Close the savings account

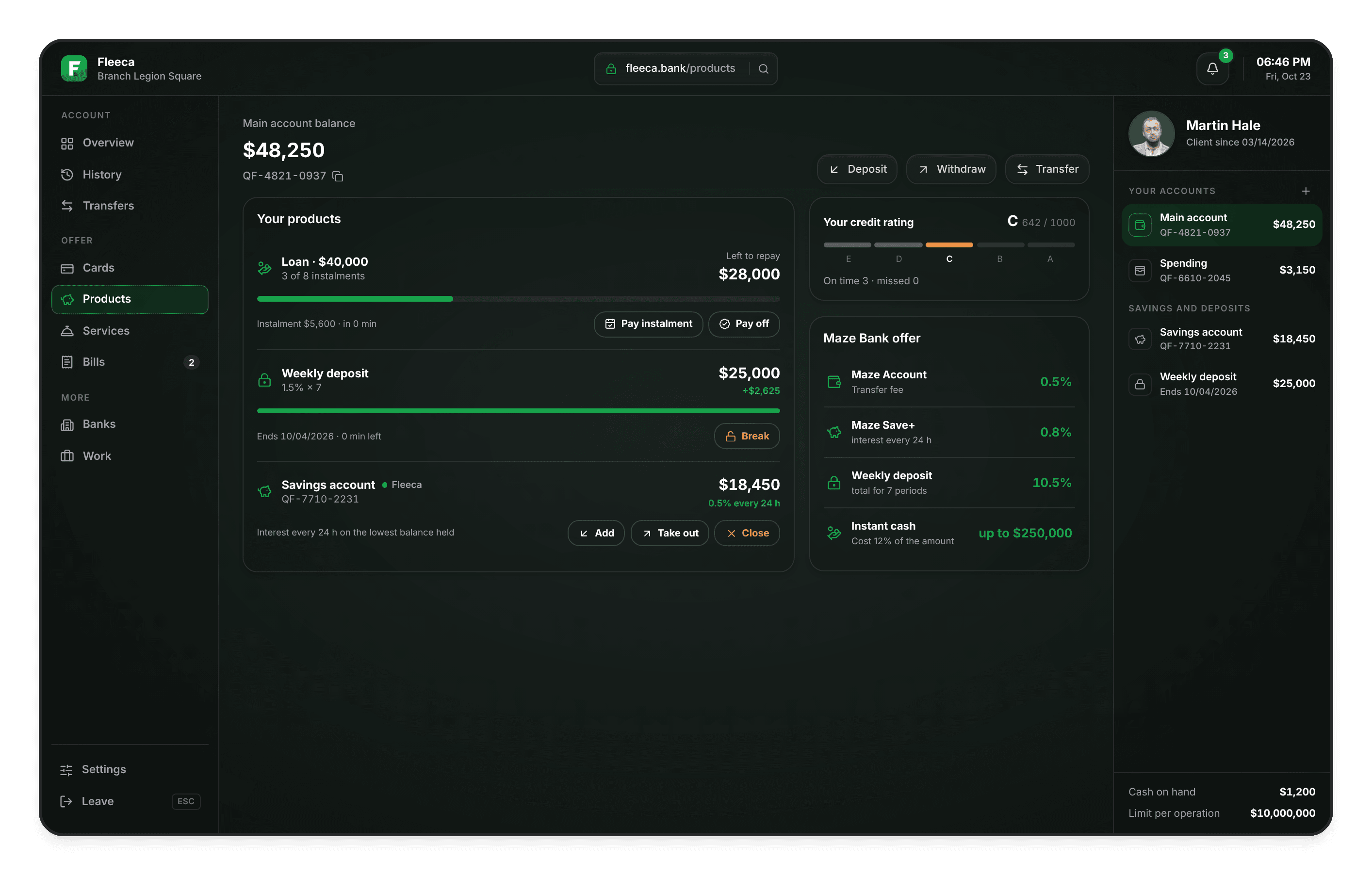coord(747,533)
